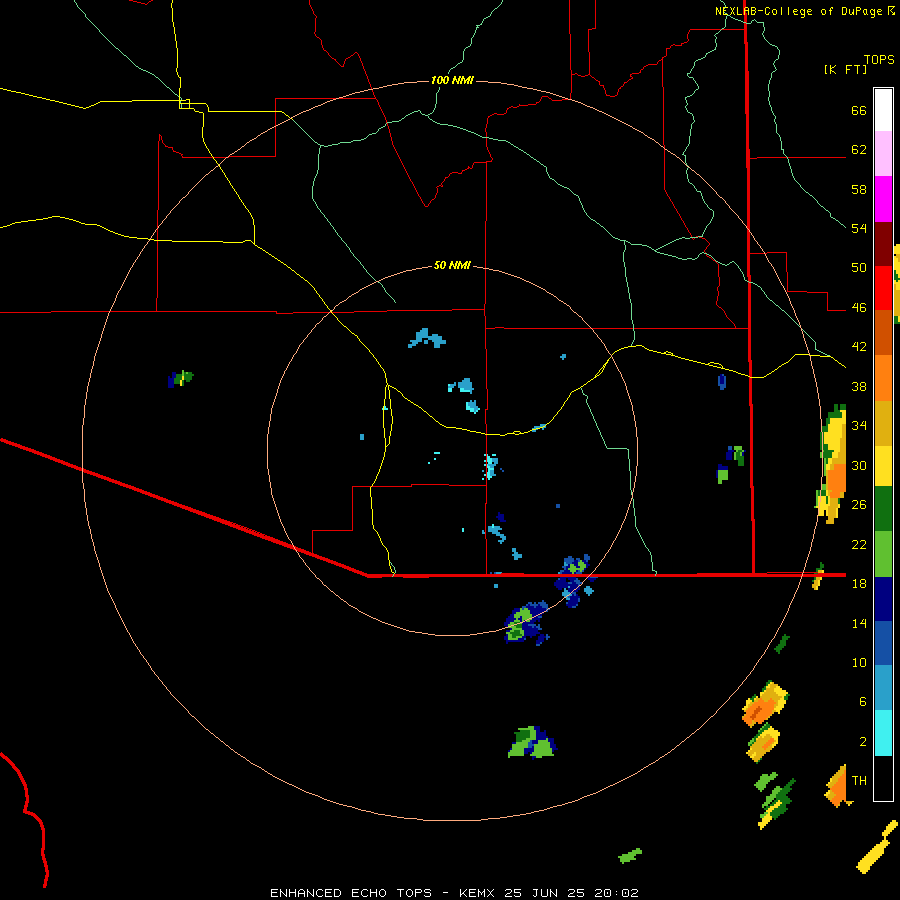Click the legend value 38

tap(859, 386)
